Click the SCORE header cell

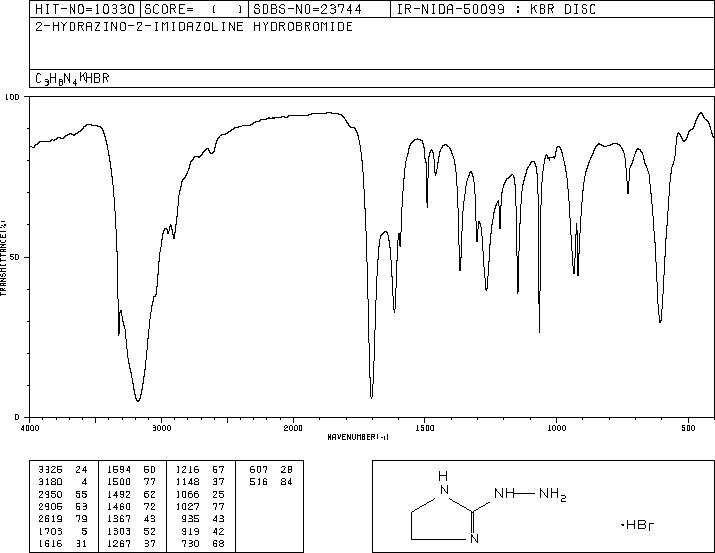click(195, 9)
